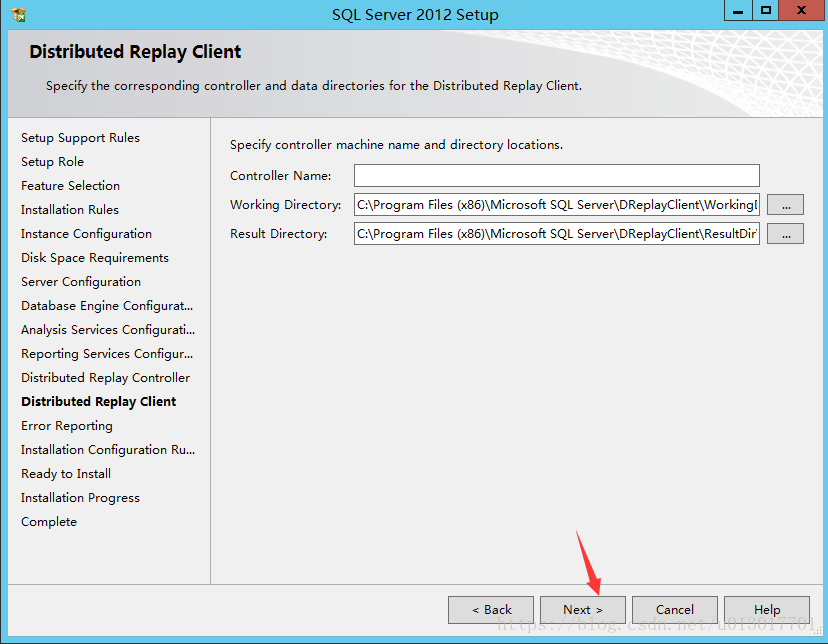Select the Analysis Services Configuration step
The width and height of the screenshot is (828, 644).
click(x=108, y=330)
